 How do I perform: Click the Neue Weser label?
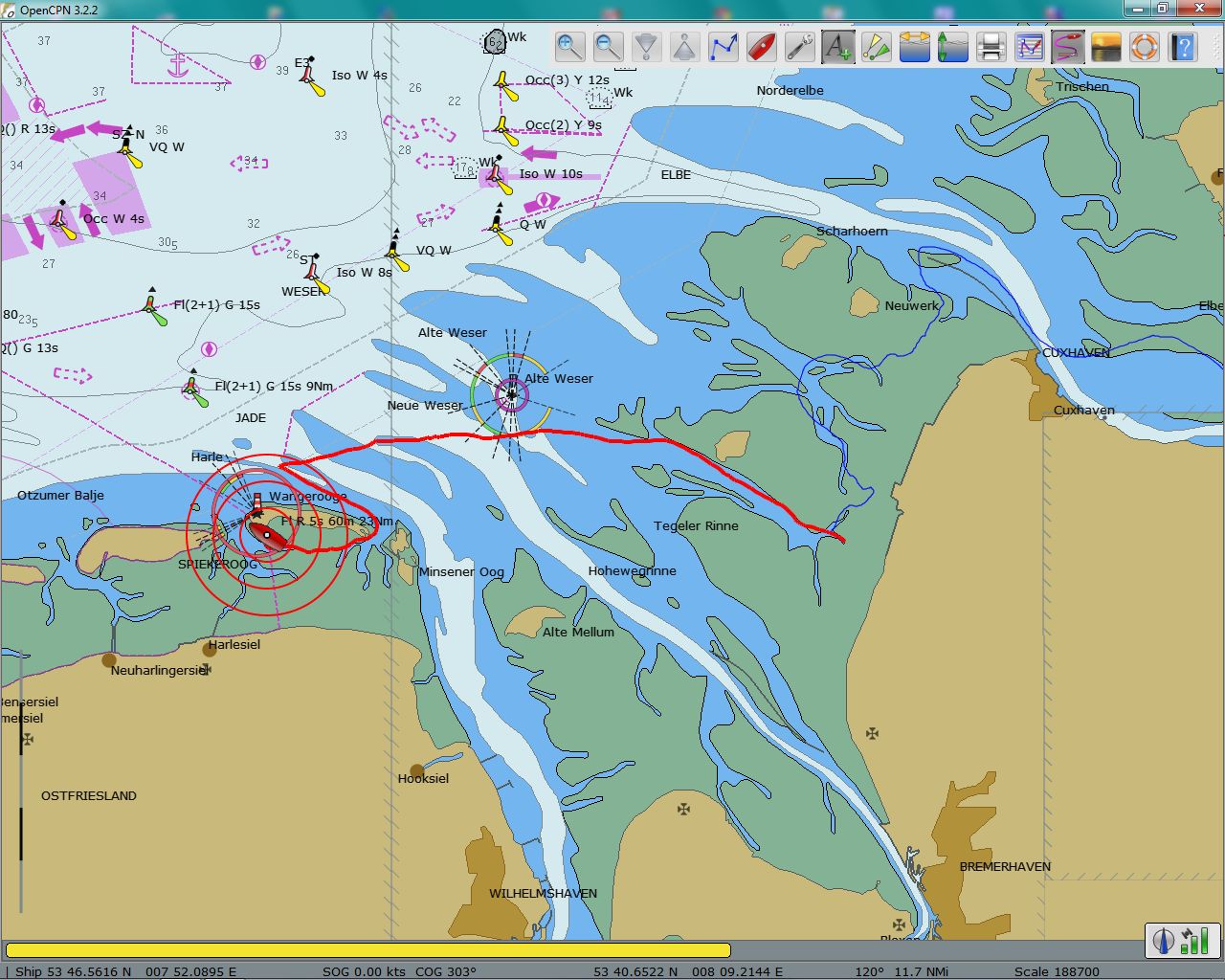tap(425, 405)
